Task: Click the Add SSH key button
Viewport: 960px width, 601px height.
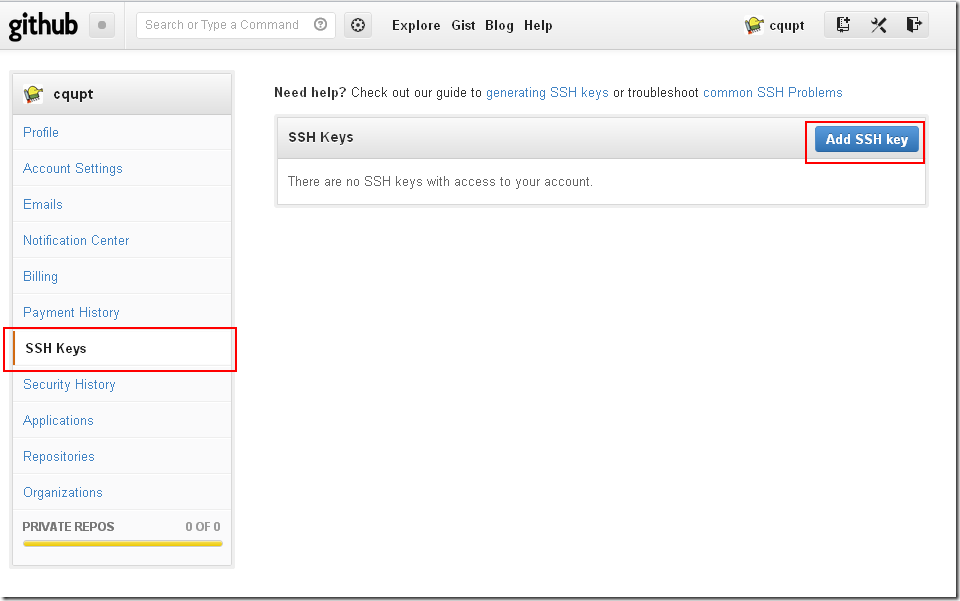Action: coord(866,140)
